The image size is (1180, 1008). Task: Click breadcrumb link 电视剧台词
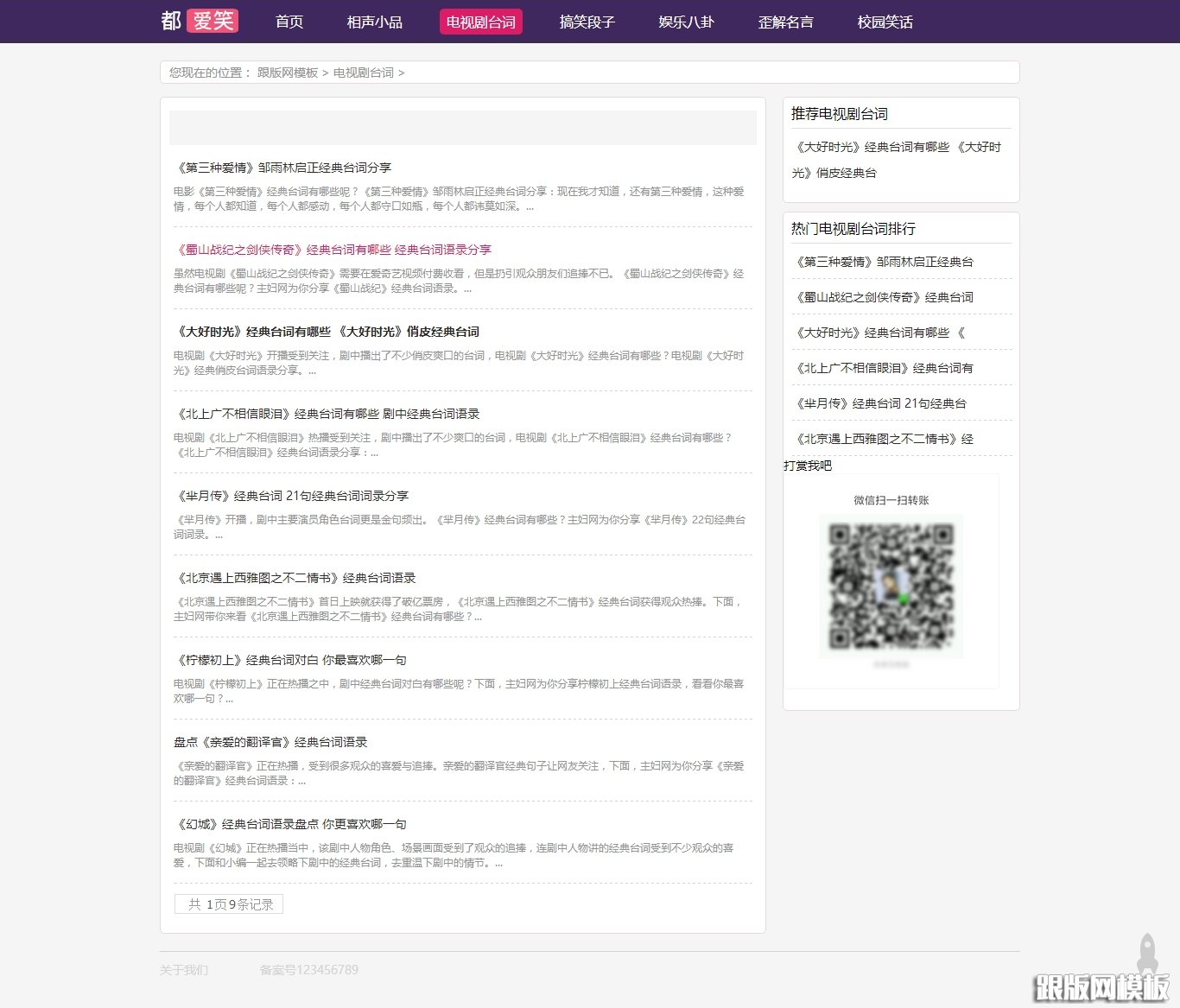[363, 73]
